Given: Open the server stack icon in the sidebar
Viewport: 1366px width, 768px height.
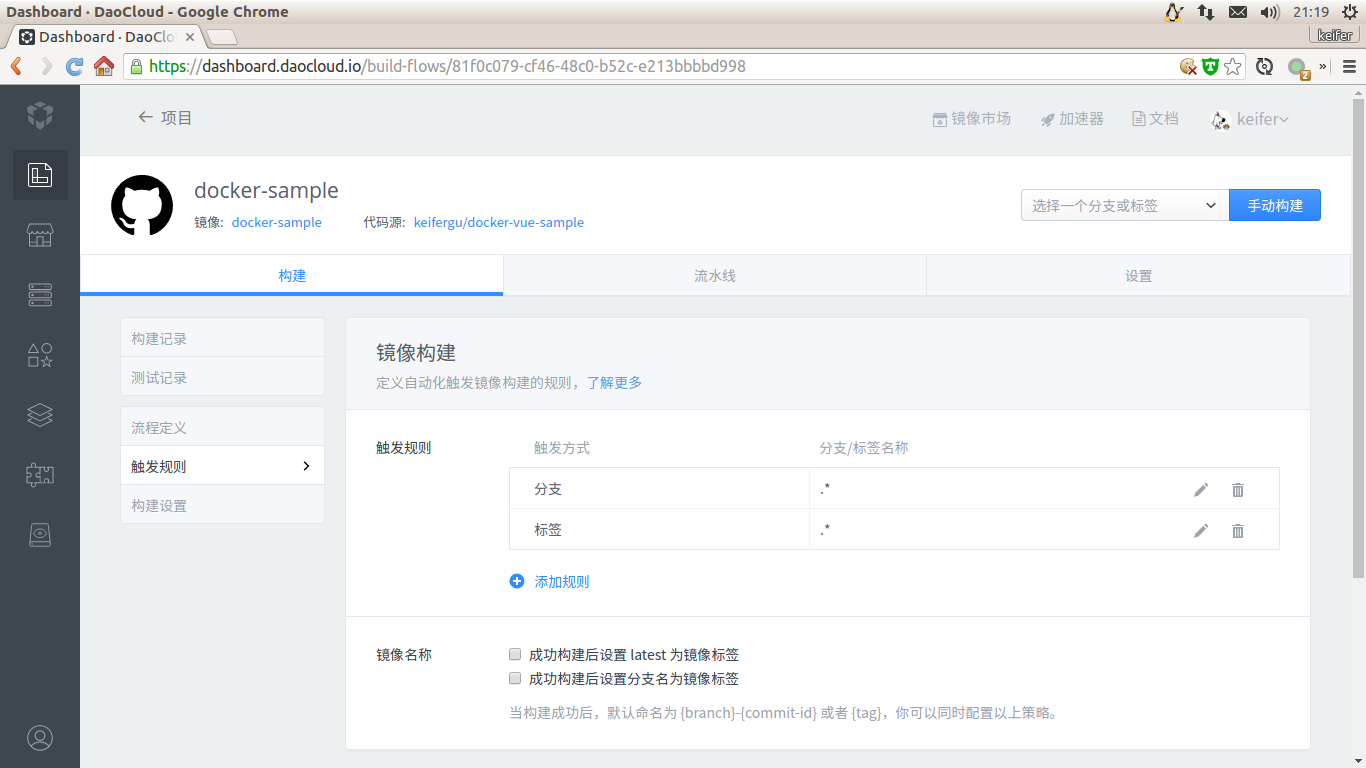Looking at the screenshot, I should 40,295.
